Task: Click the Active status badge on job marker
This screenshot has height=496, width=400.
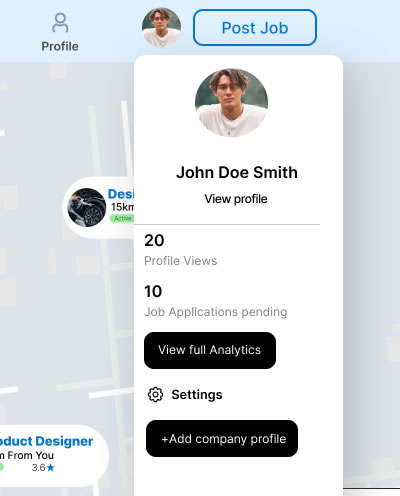Action: click(x=122, y=218)
